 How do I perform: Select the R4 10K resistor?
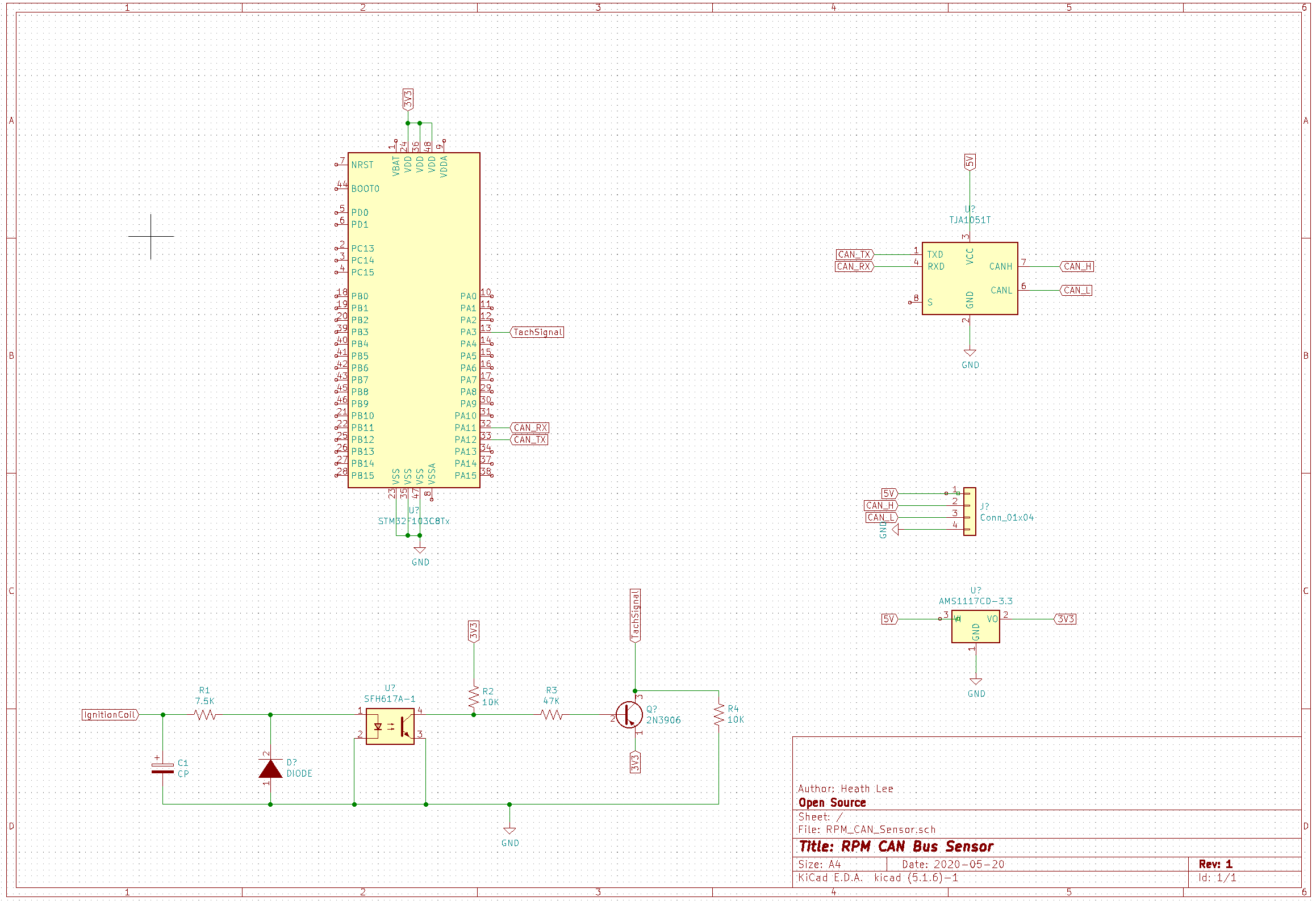click(719, 714)
